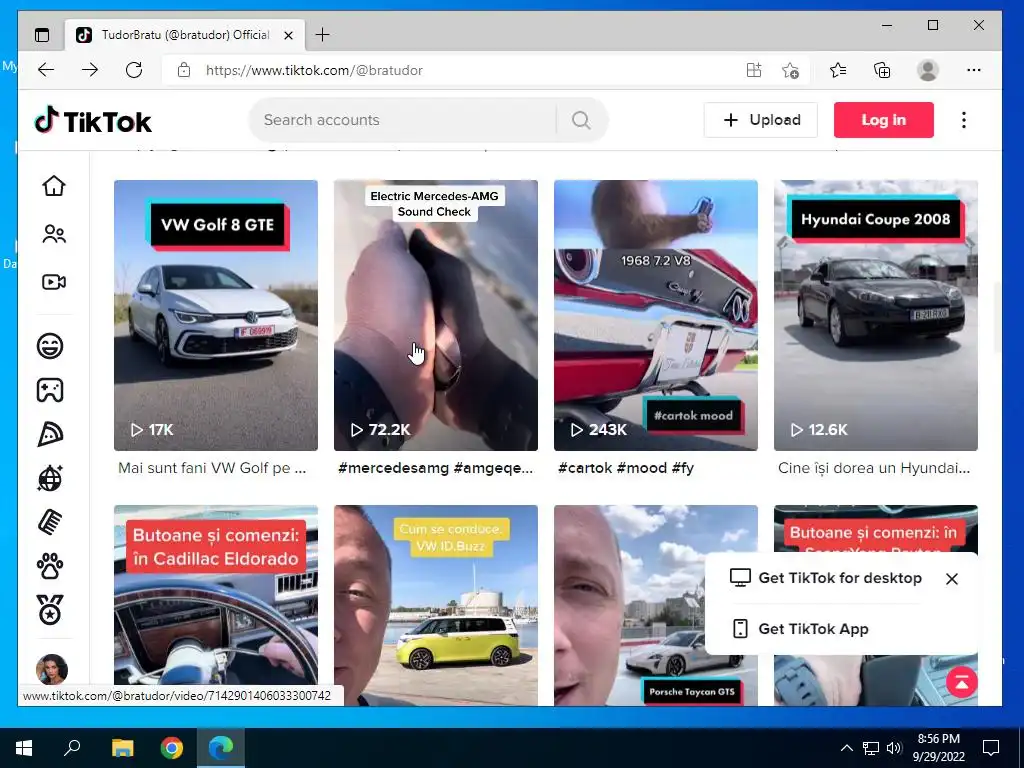Add this page to favorites star icon
The height and width of the screenshot is (768, 1024).
click(x=790, y=70)
